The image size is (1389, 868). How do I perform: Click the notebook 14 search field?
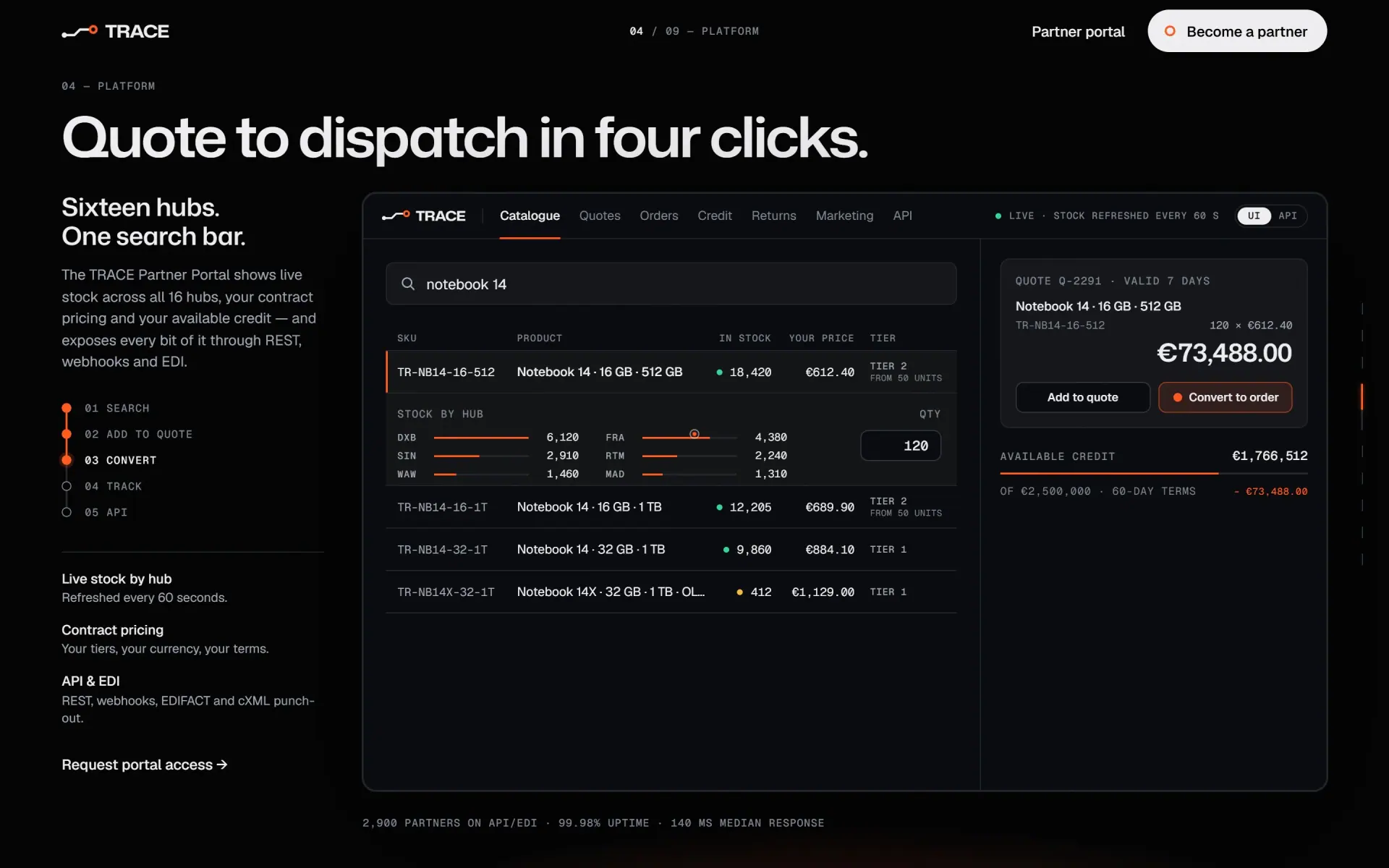(671, 284)
